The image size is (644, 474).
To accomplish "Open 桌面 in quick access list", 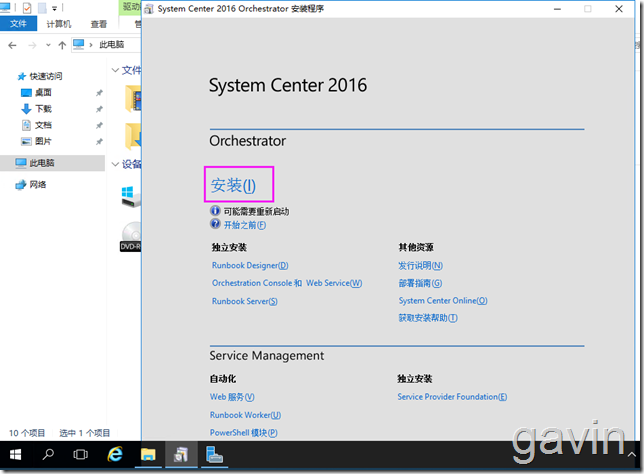I will [43, 92].
